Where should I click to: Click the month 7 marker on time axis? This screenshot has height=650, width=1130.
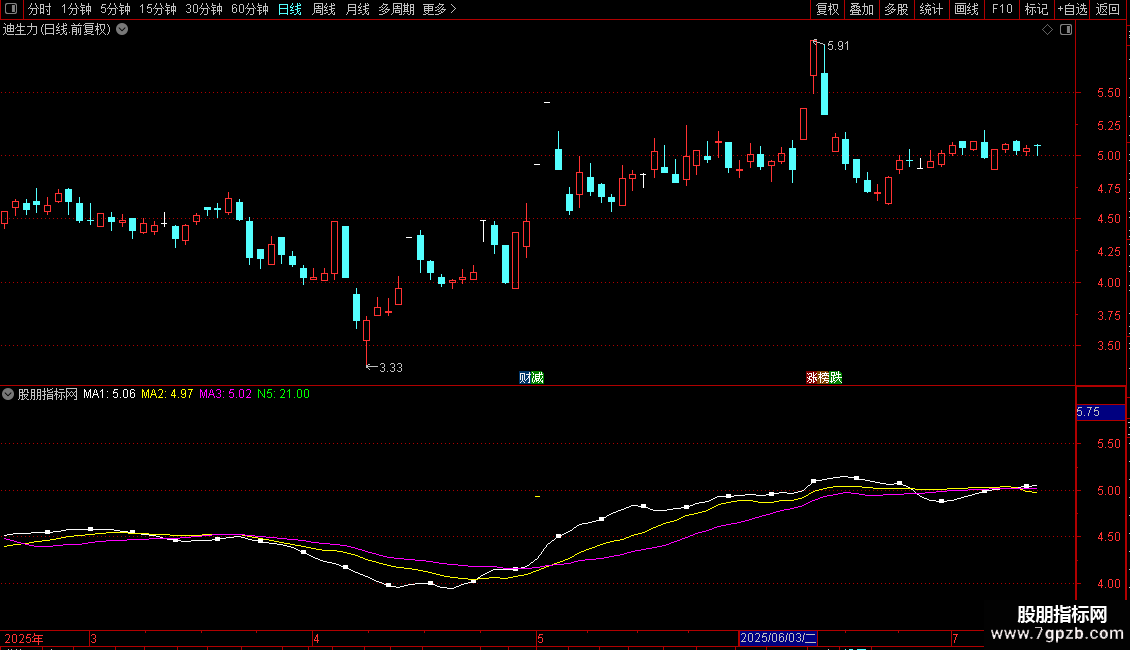coord(955,638)
